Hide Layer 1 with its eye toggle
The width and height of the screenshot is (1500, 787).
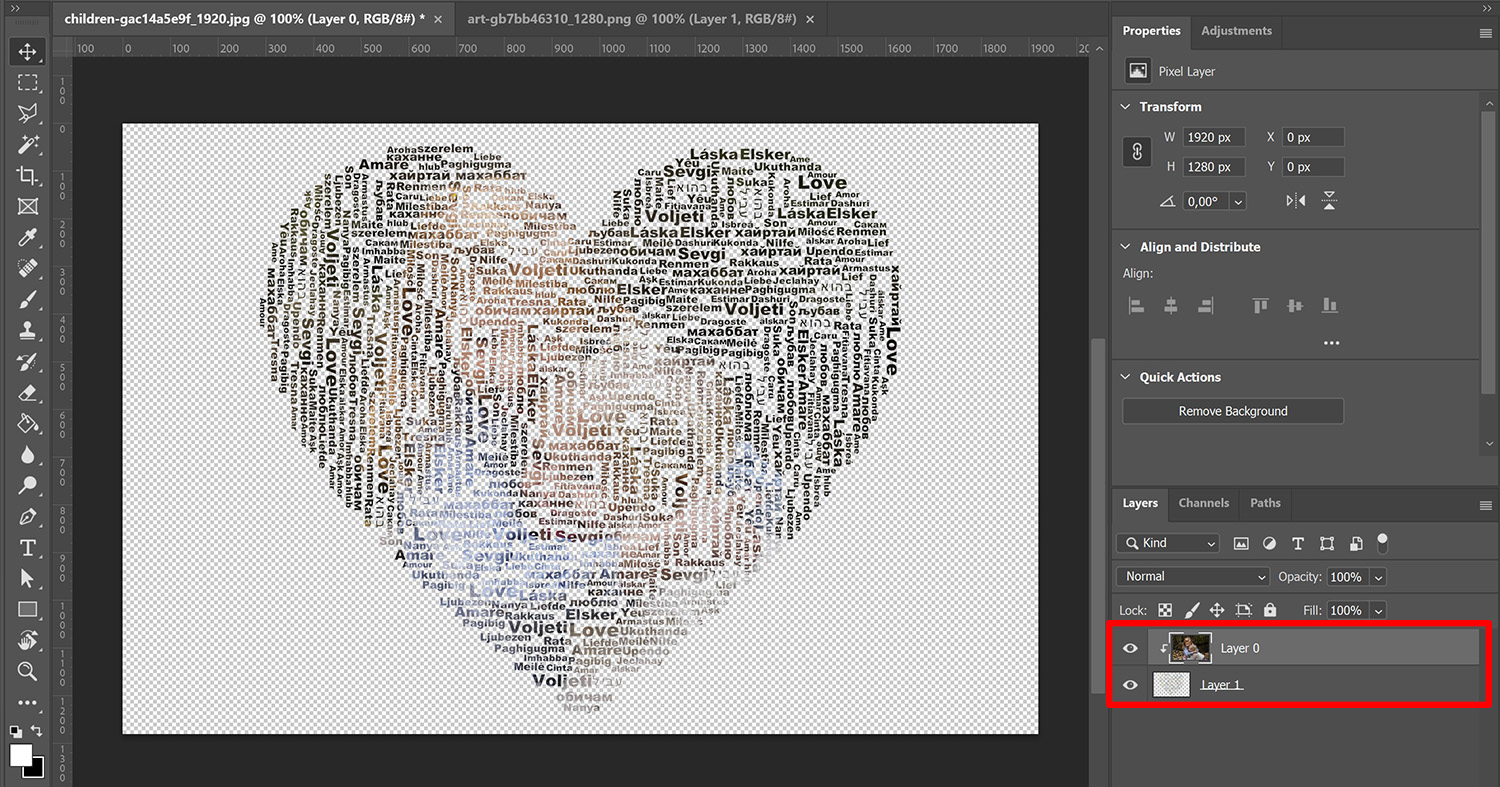[x=1129, y=684]
